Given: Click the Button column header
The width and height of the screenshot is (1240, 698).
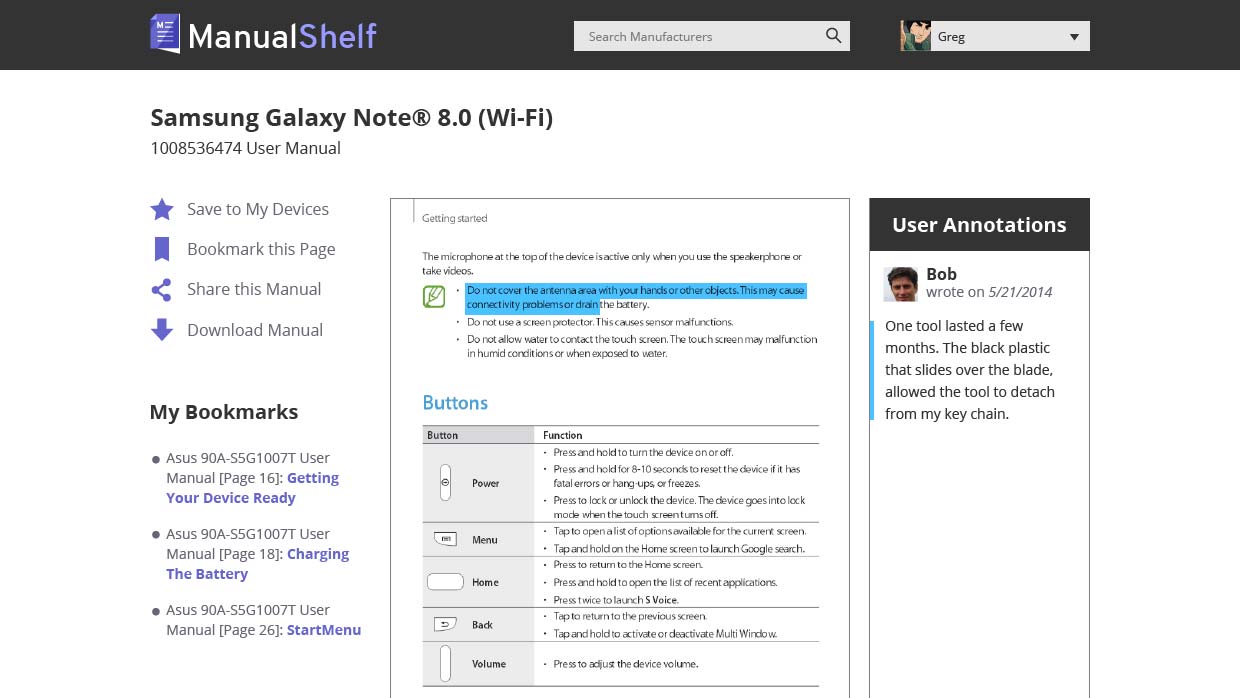Looking at the screenshot, I should click(442, 435).
